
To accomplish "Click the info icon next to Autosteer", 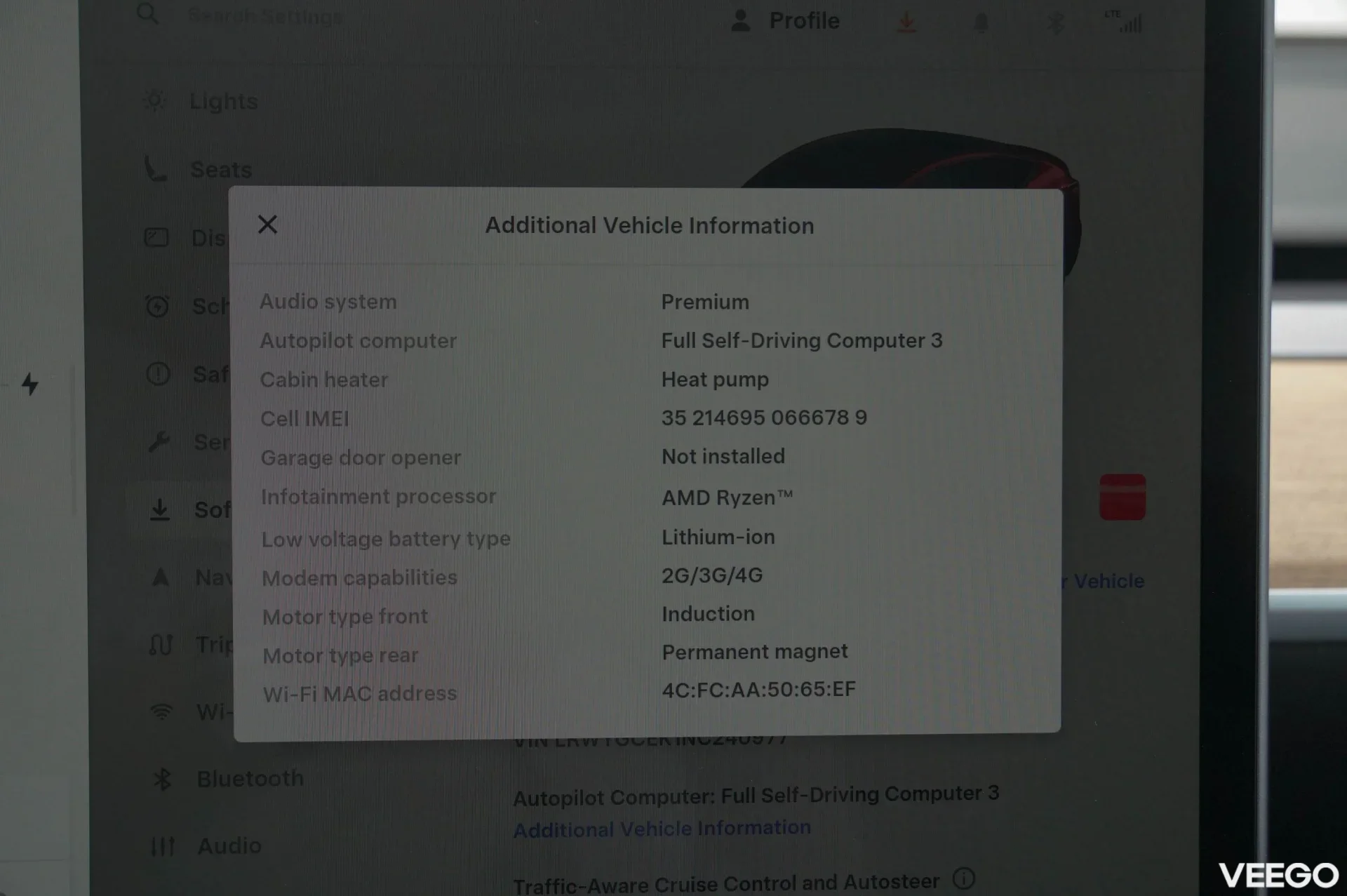I will pos(965,878).
